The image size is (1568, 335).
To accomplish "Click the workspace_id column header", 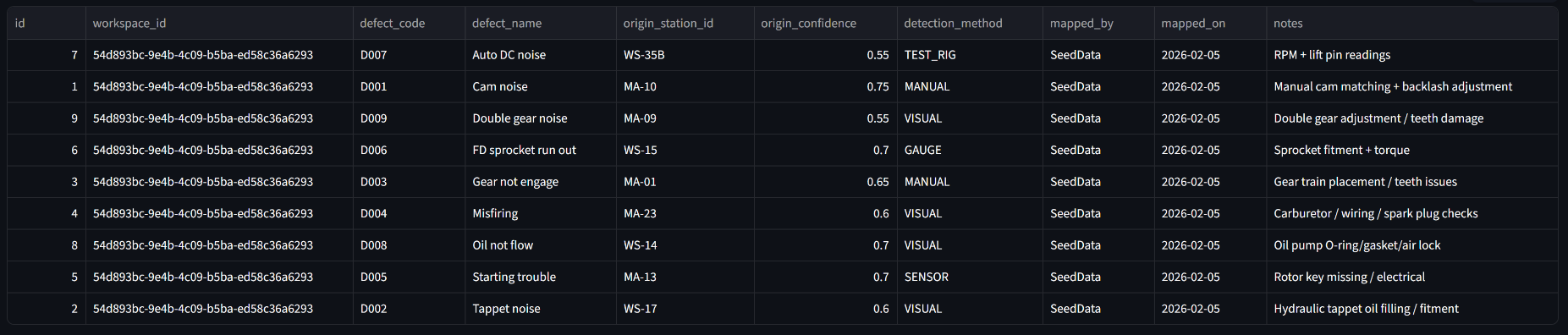I will coord(219,24).
